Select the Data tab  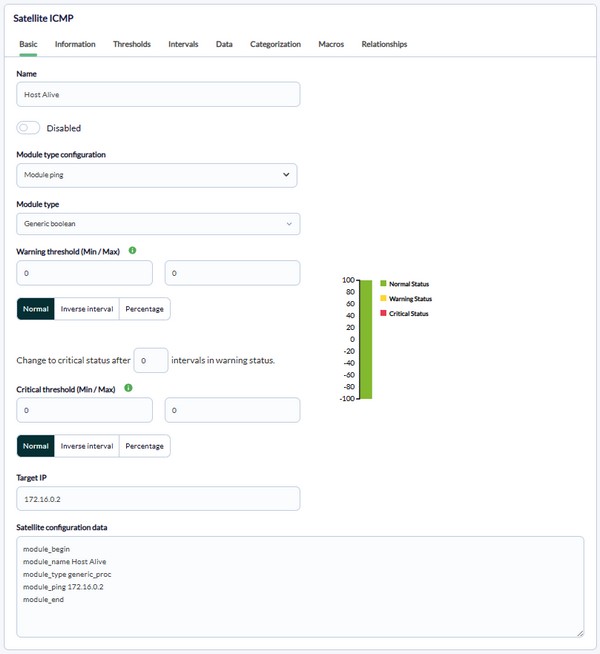(224, 44)
